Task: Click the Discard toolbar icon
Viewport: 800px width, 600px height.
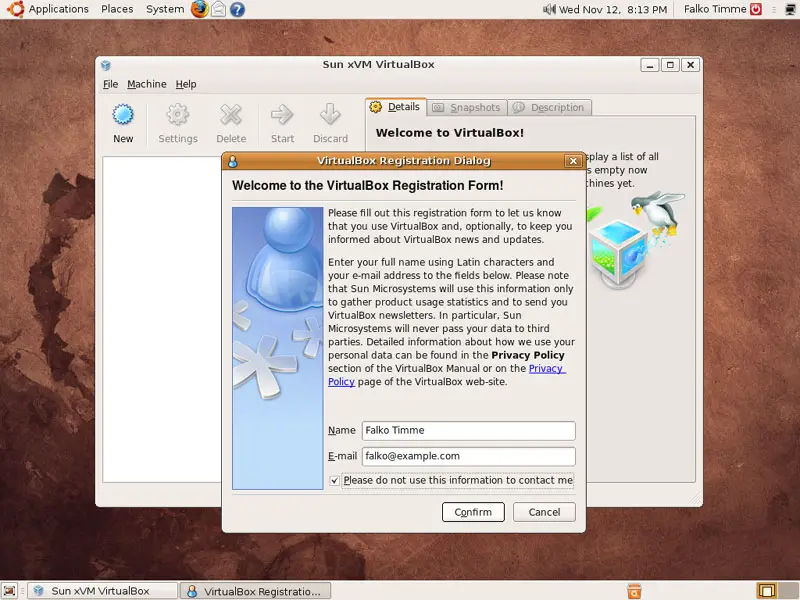Action: click(330, 115)
